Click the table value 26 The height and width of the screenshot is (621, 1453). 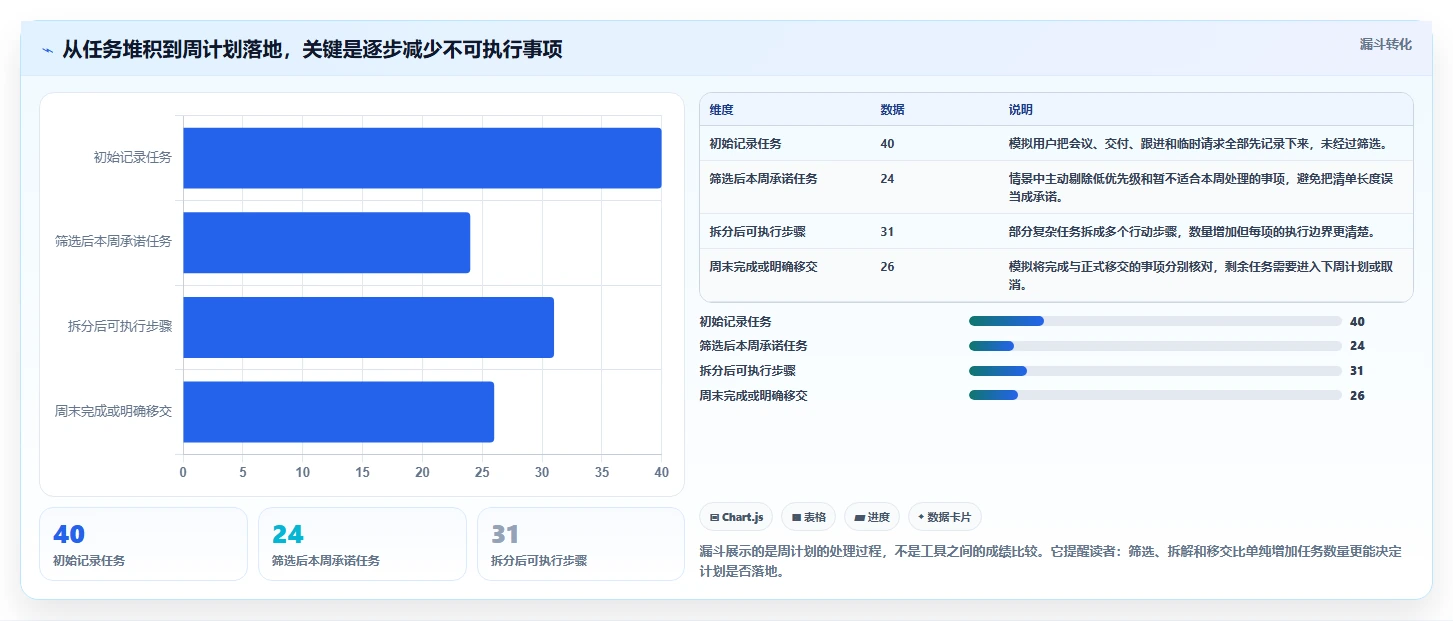point(887,266)
